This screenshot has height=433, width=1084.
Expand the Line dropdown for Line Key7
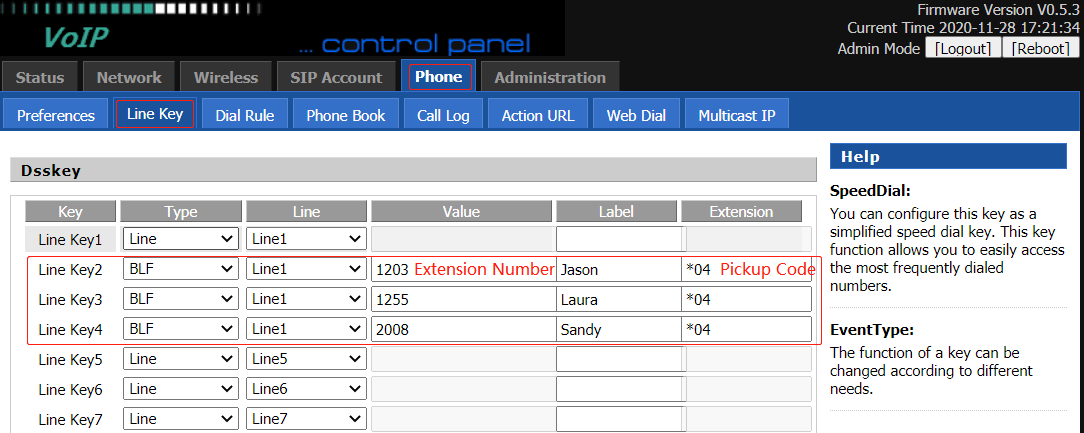point(306,420)
